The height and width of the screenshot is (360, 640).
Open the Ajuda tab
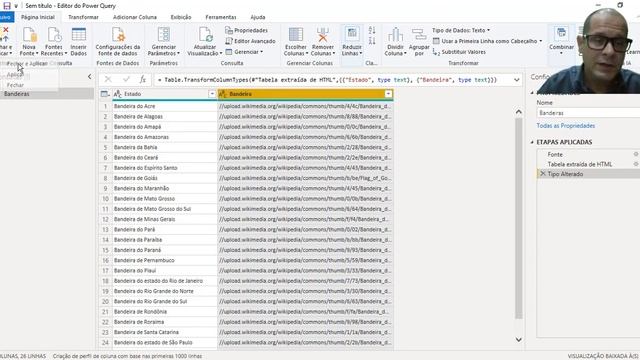[258, 17]
